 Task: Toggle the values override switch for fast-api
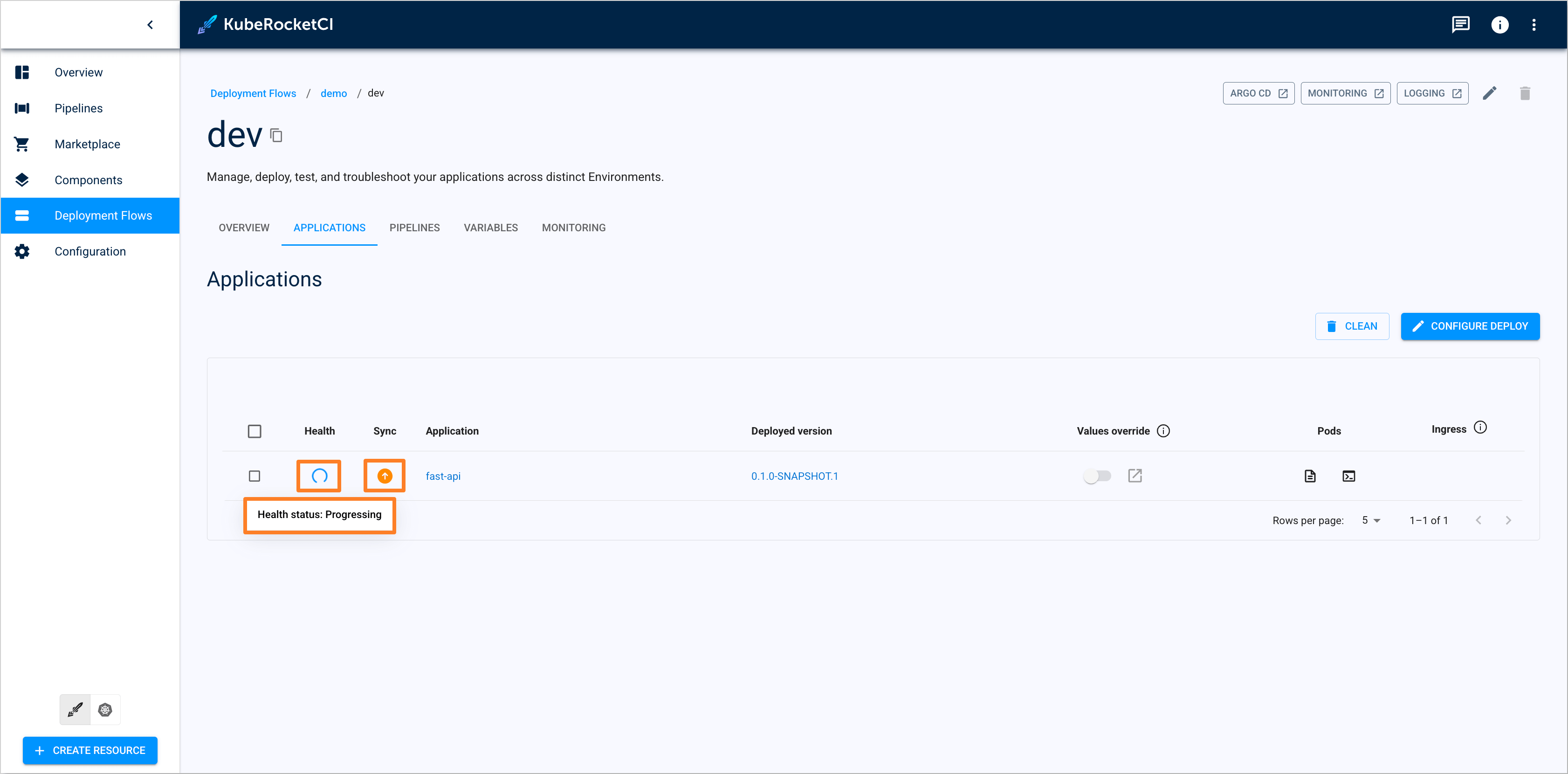(x=1097, y=474)
